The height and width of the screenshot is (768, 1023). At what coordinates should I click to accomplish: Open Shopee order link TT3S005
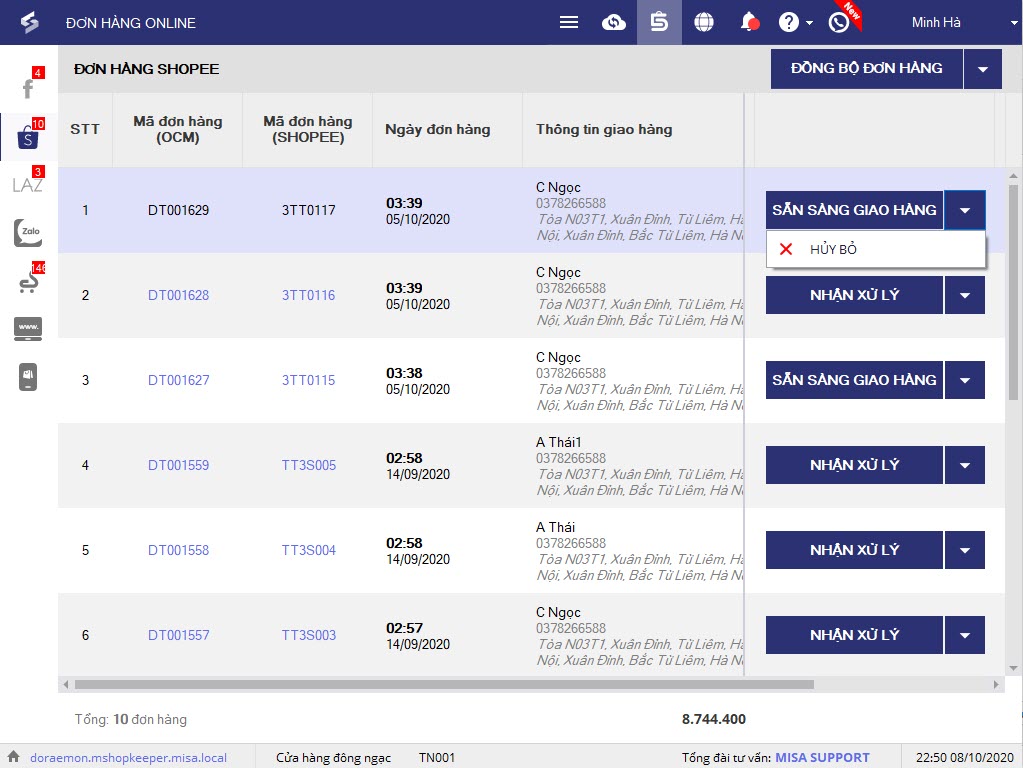[x=309, y=465]
